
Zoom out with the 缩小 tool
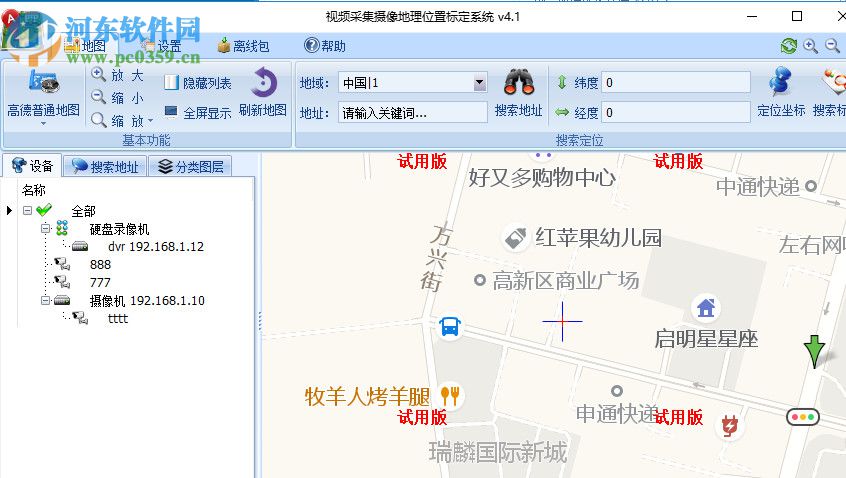[x=118, y=98]
